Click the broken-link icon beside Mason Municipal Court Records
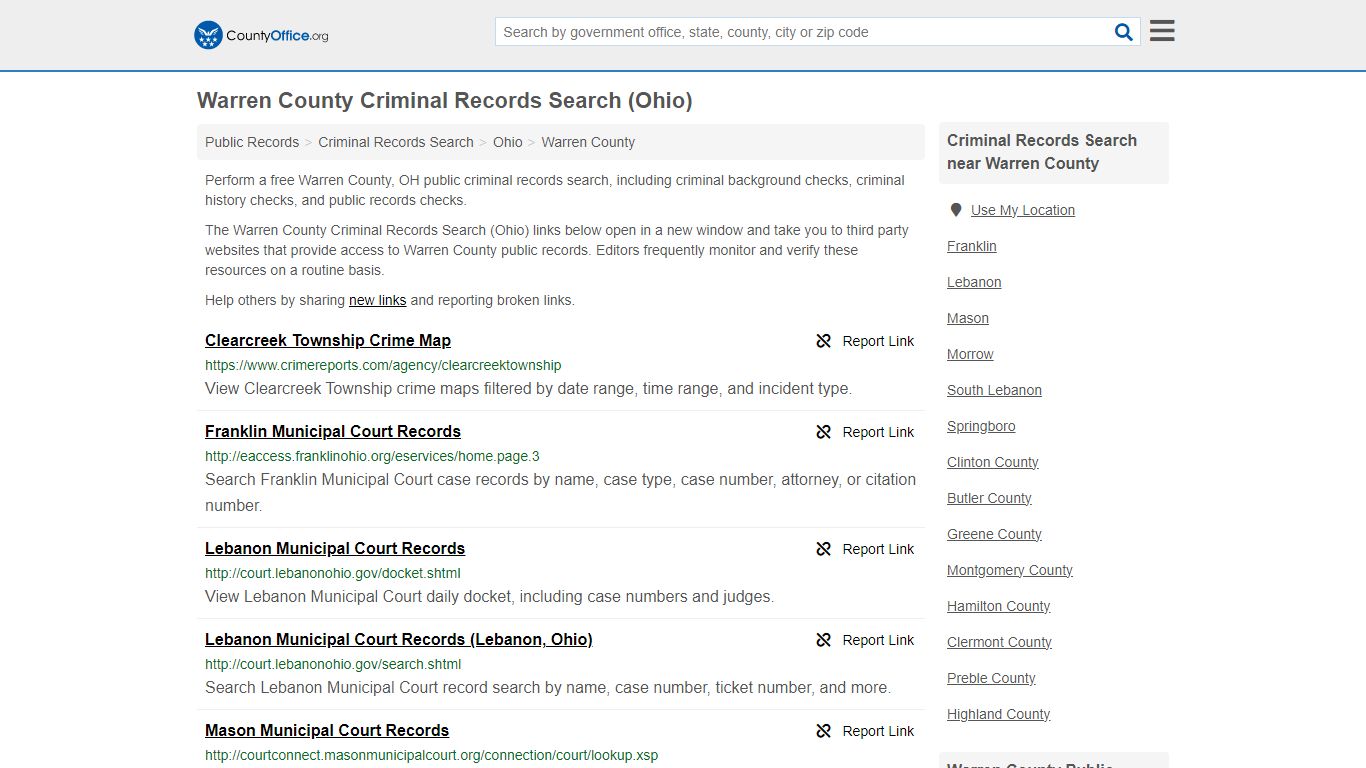This screenshot has width=1366, height=768. pos(823,731)
